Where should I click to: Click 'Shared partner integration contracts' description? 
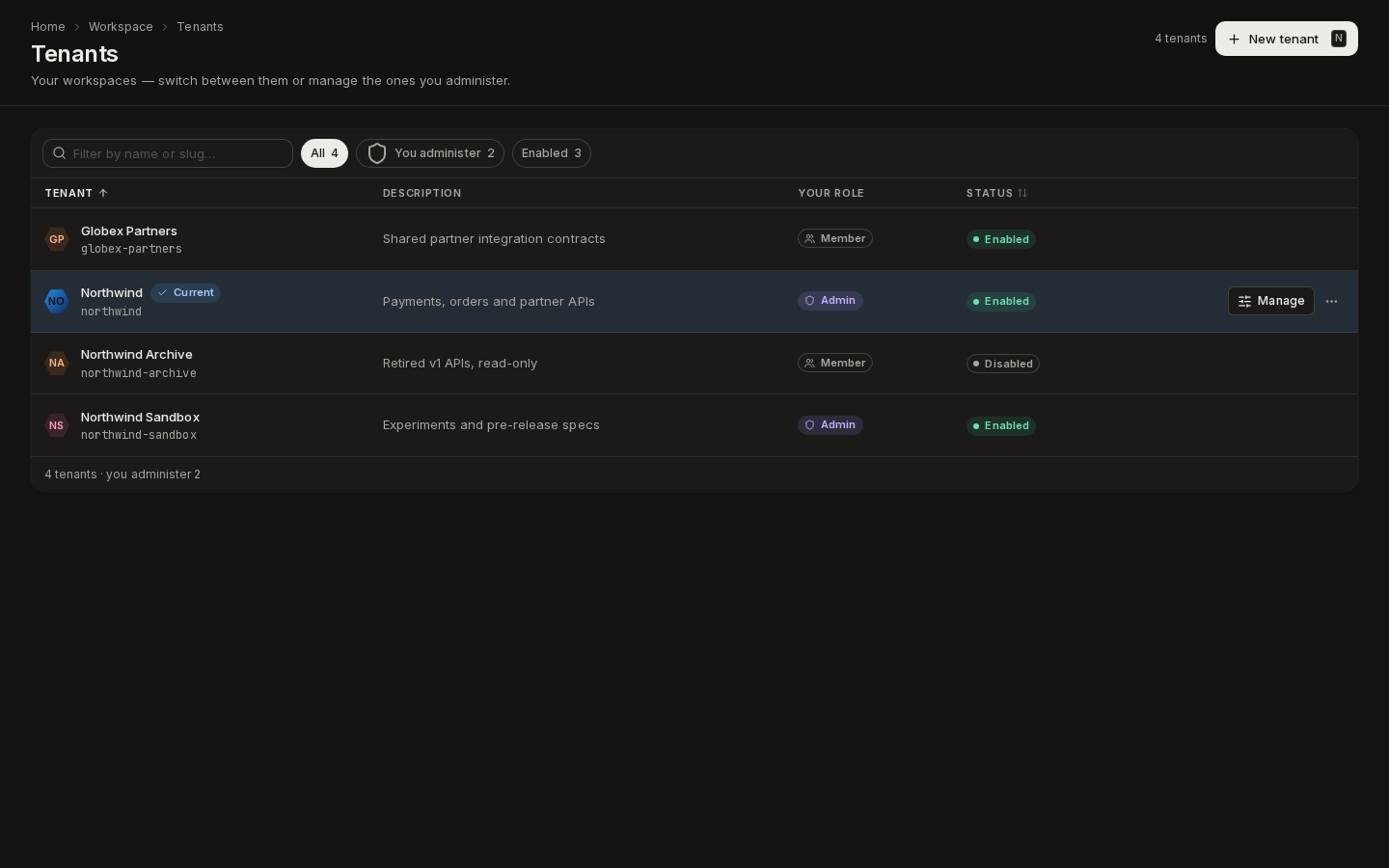coord(494,239)
